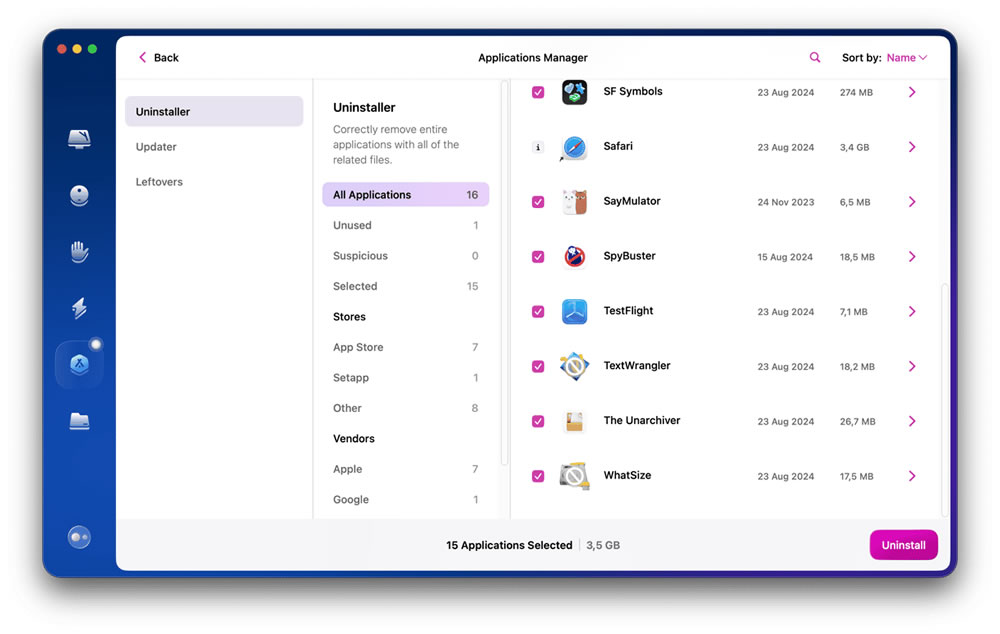Toggle the WhatSize checkbox
1000x634 pixels.
(x=538, y=476)
